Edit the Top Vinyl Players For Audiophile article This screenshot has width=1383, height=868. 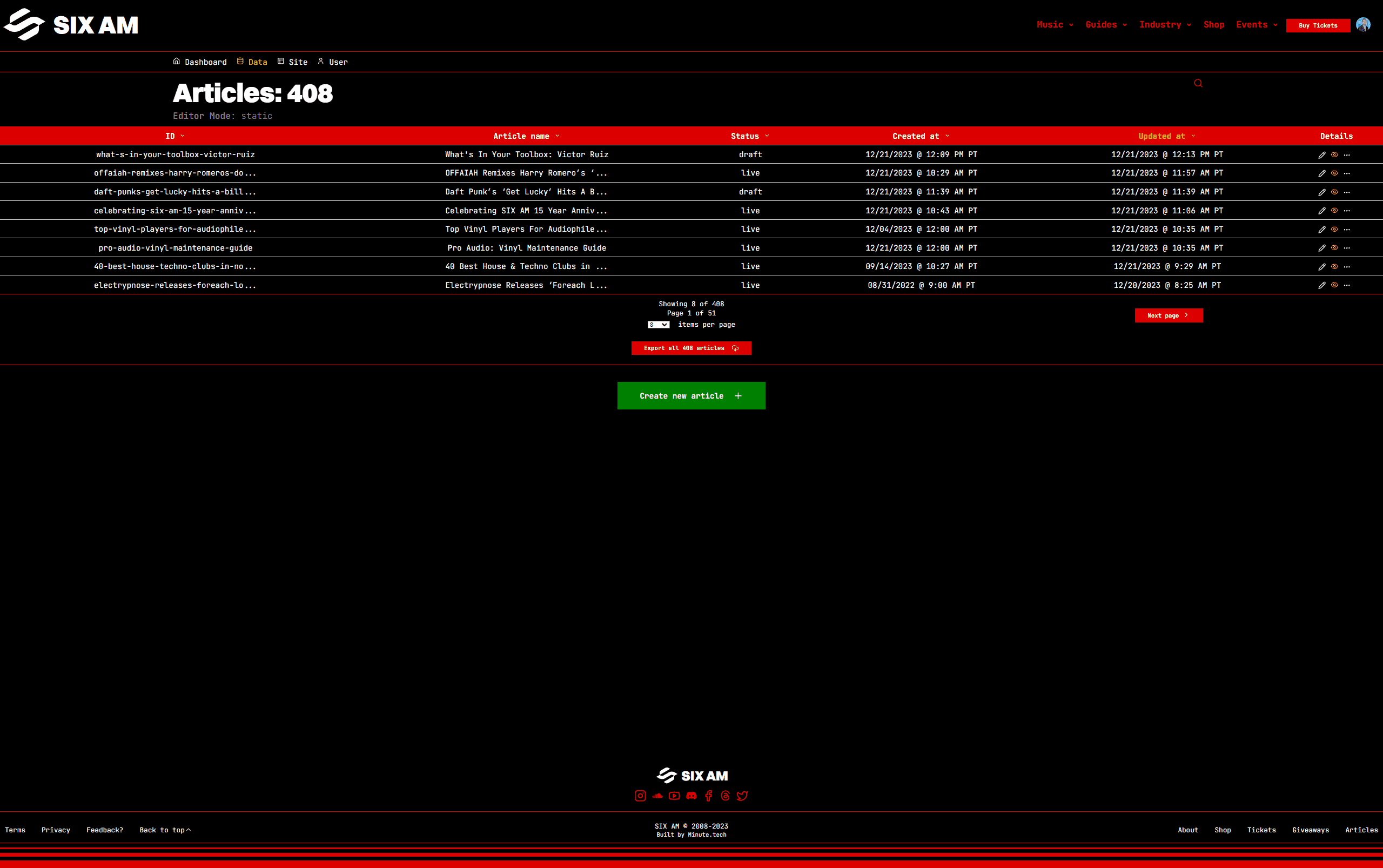[x=1321, y=230]
